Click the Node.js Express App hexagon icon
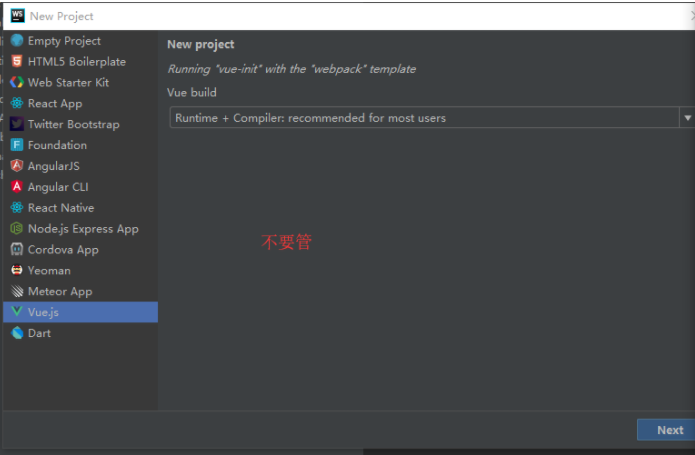Screen dimensions: 695x455 pyautogui.click(x=17, y=228)
